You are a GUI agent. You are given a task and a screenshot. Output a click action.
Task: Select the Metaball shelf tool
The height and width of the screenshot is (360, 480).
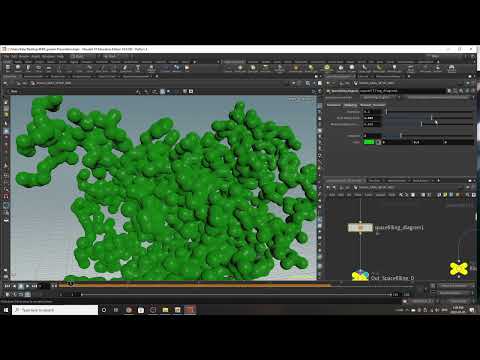pyautogui.click(x=177, y=68)
